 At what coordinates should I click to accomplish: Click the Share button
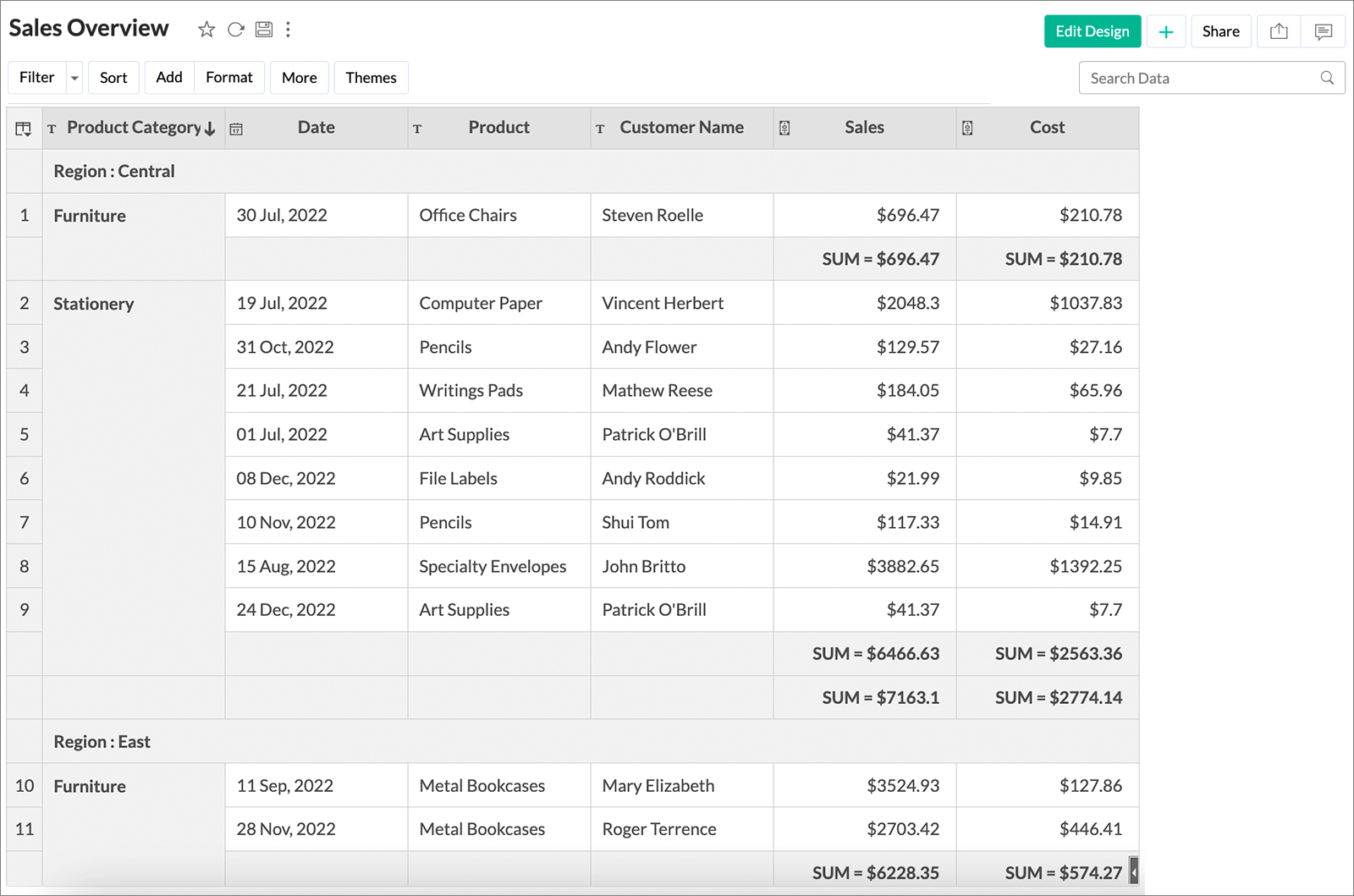(x=1221, y=31)
